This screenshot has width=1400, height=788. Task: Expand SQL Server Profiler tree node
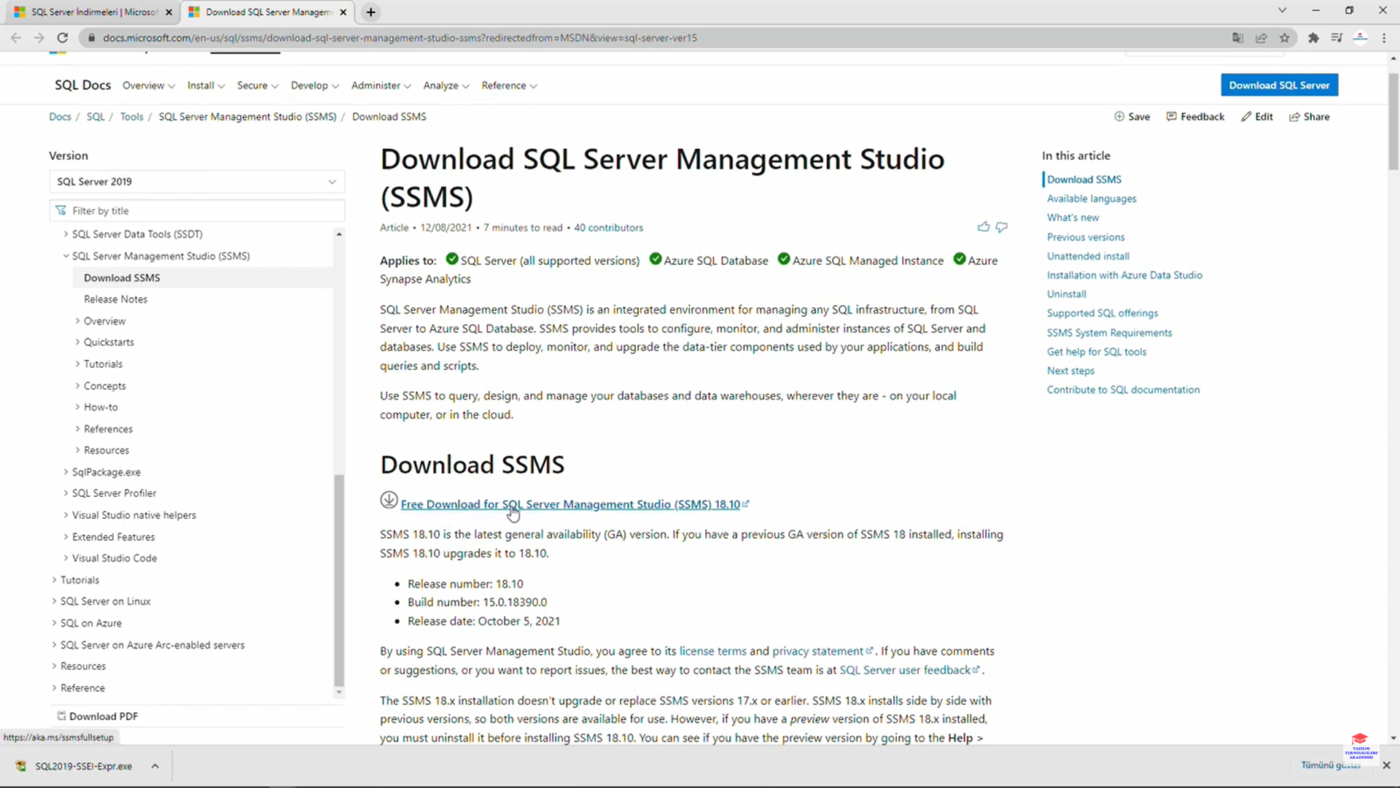click(x=66, y=493)
